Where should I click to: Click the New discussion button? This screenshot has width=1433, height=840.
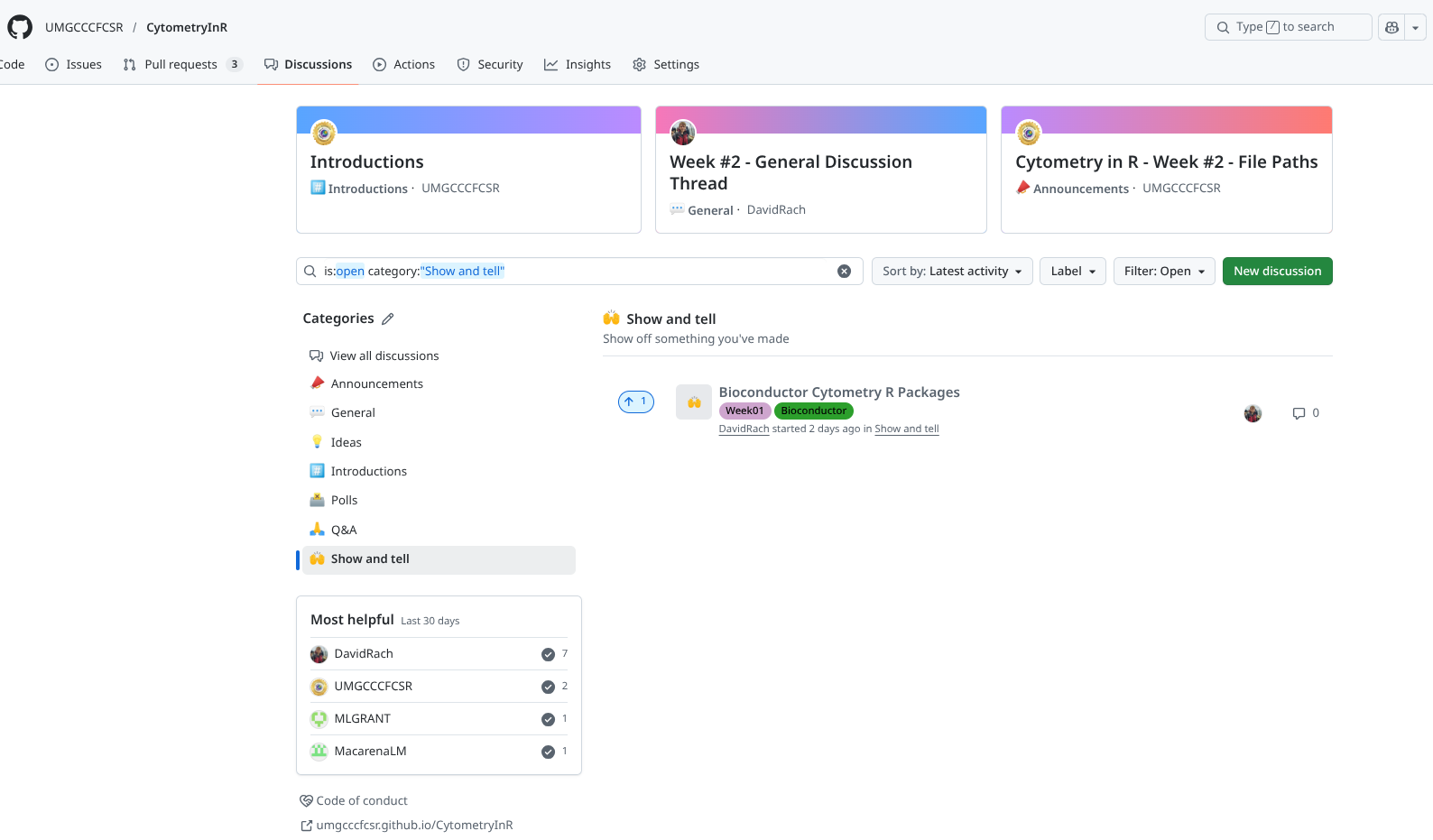coord(1276,272)
